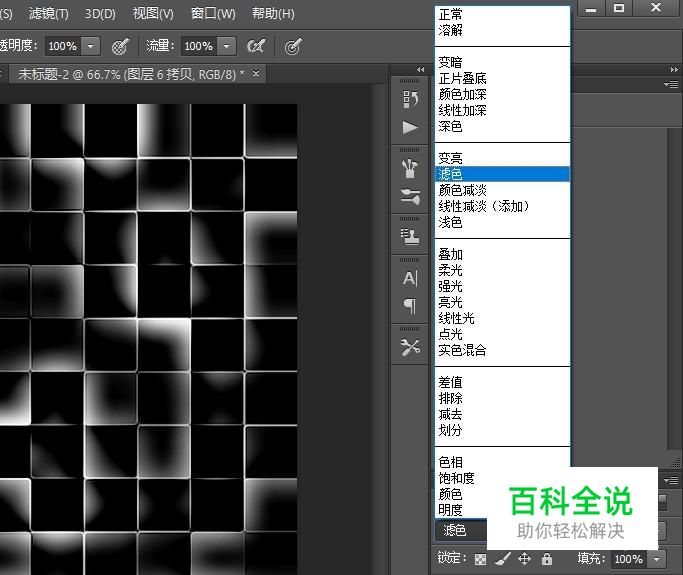Open layers panel options menu icon

pos(671,480)
